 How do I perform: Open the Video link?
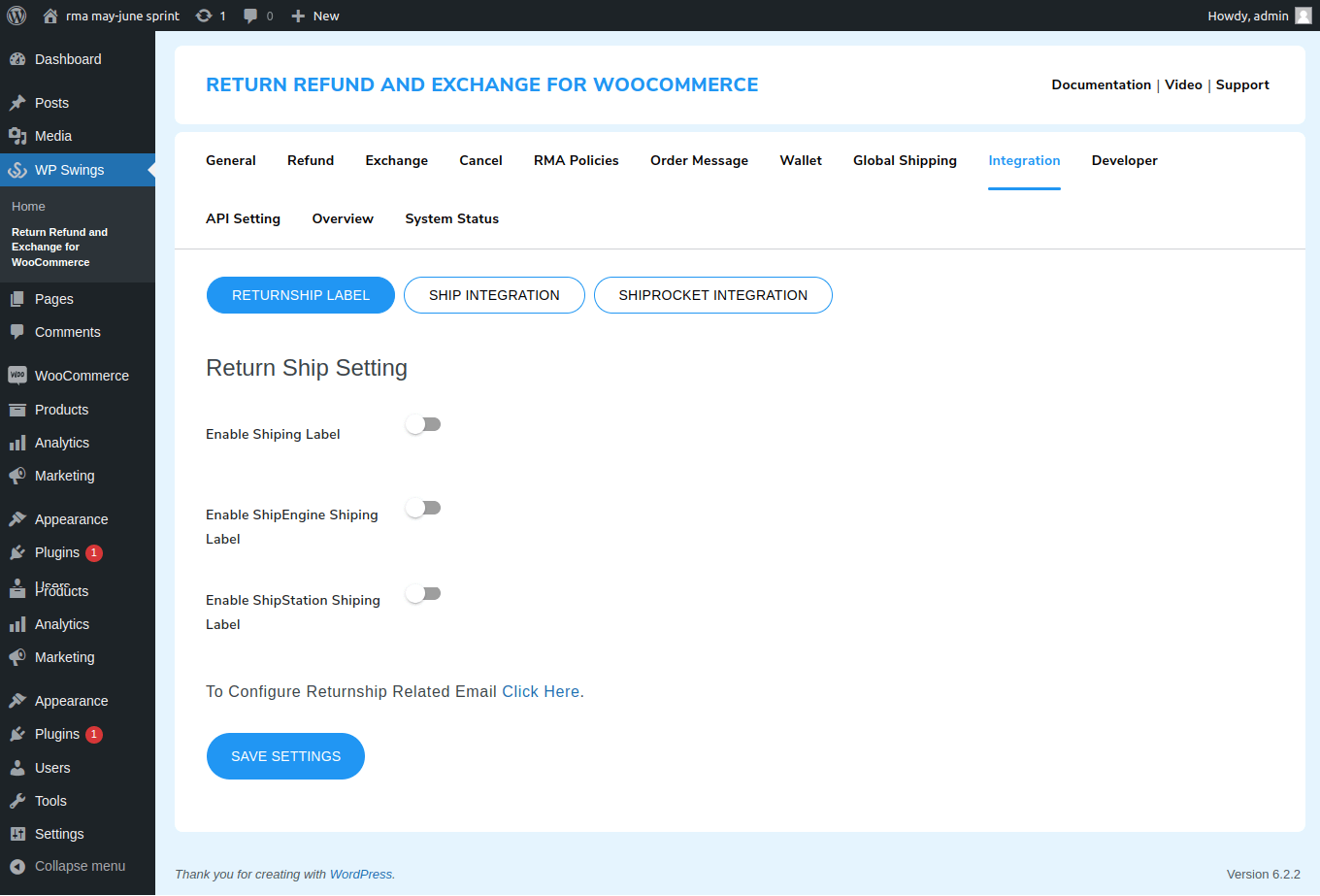[1183, 84]
